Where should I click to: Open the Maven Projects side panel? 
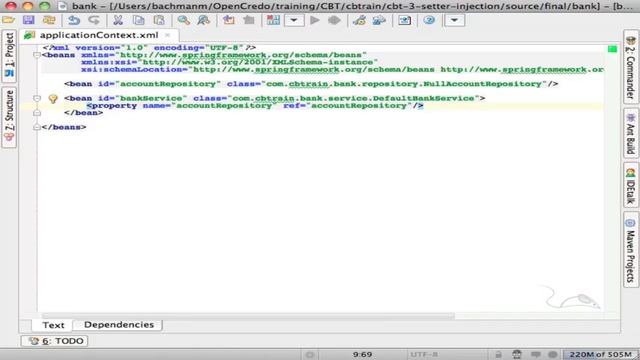coord(631,249)
